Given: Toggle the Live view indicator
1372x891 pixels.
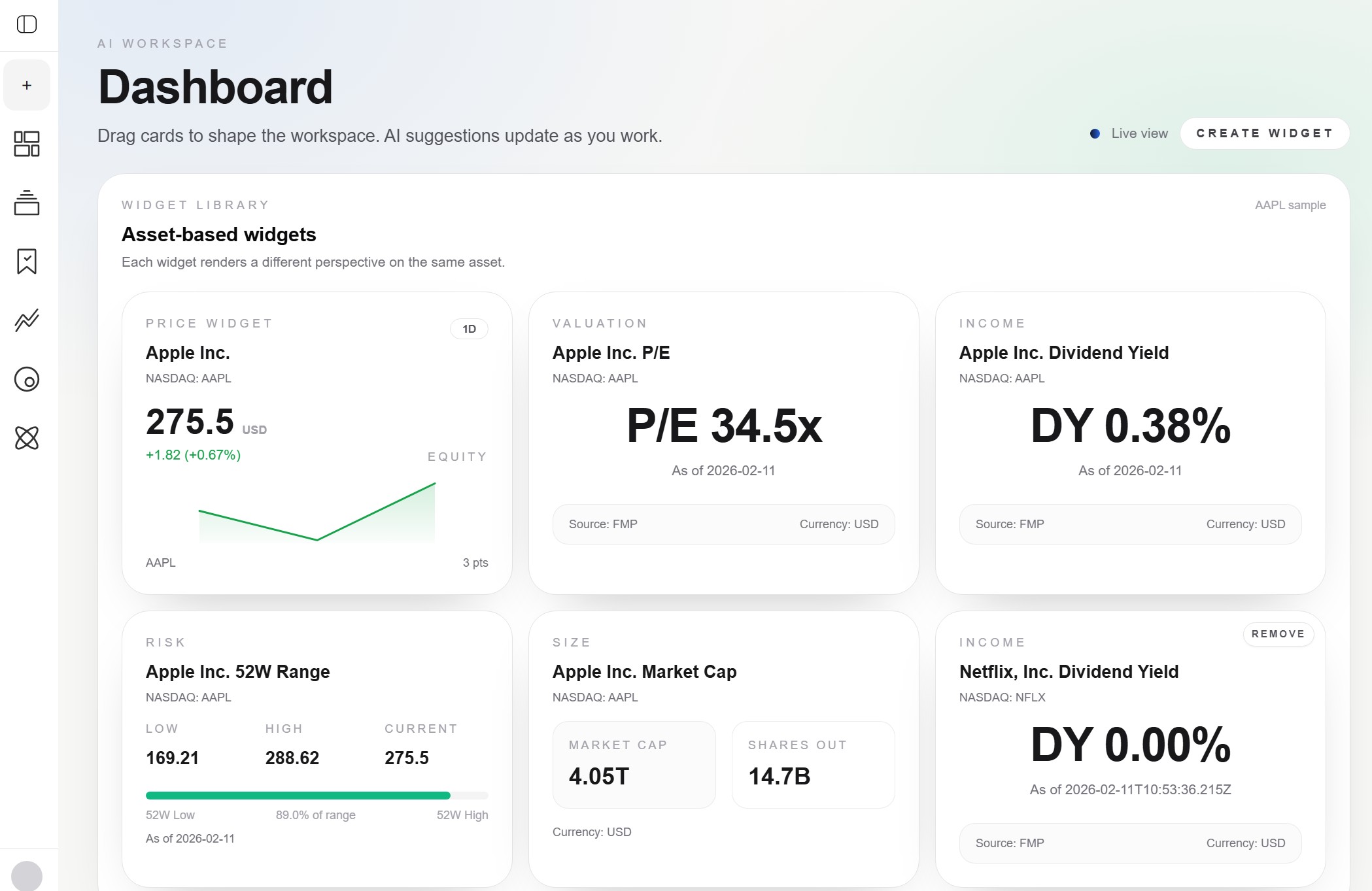Looking at the screenshot, I should point(1129,133).
